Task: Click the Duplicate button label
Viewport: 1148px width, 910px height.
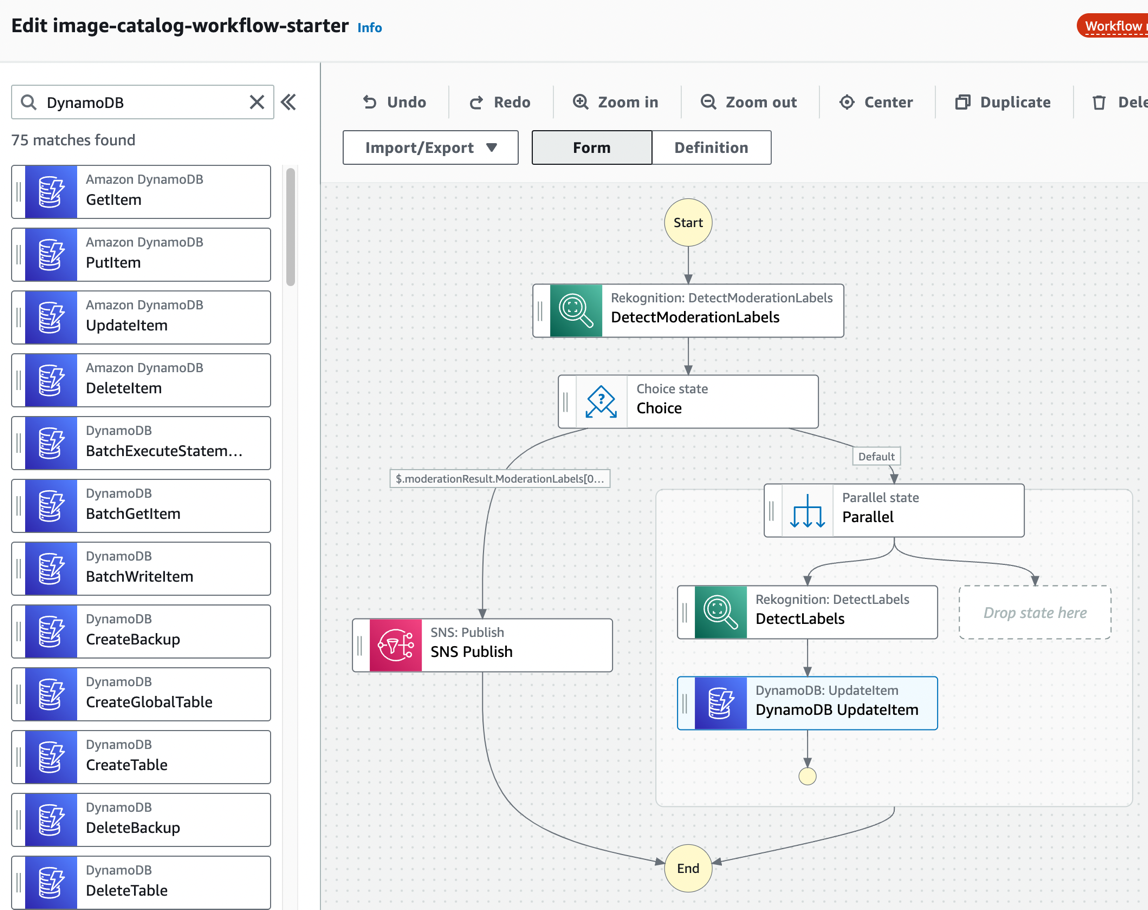Action: (x=1015, y=102)
